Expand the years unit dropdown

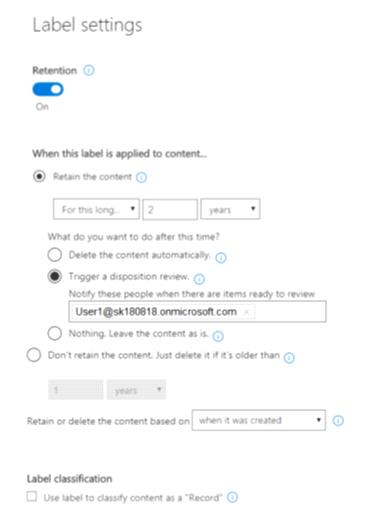click(x=230, y=209)
